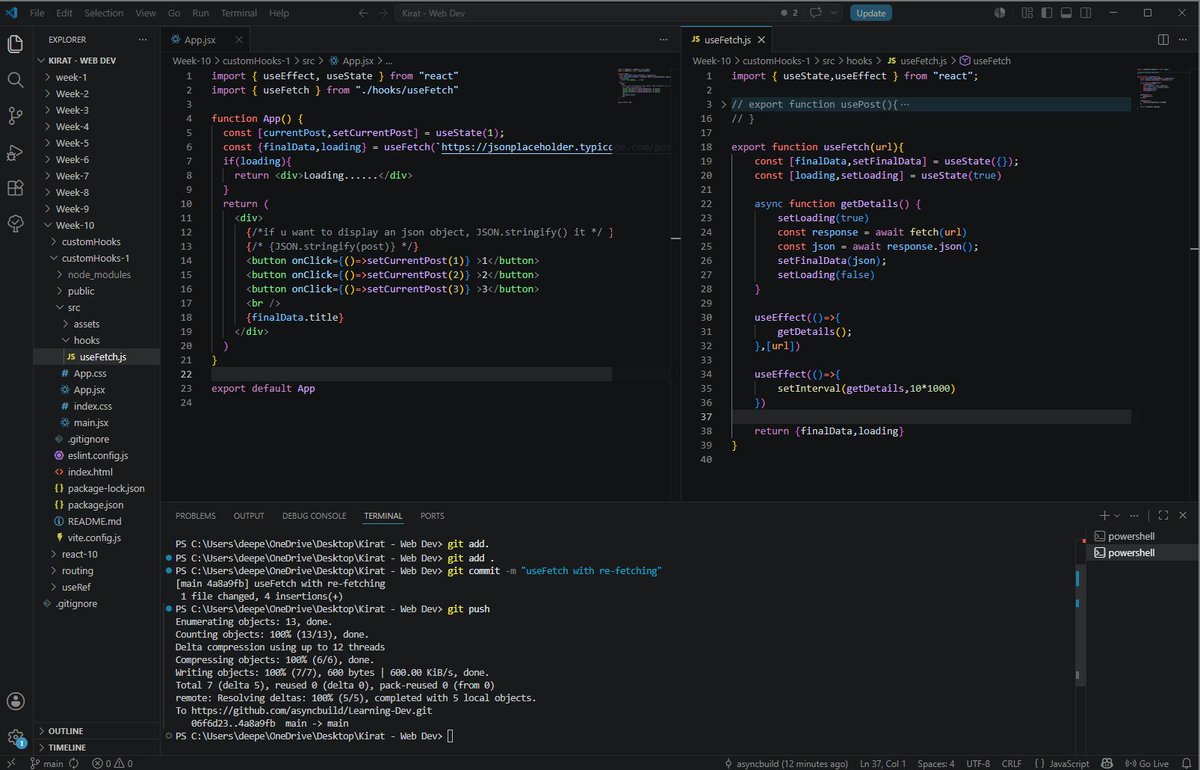This screenshot has height=770, width=1200.
Task: Open the Accounts icon in activity bar
Action: pyautogui.click(x=15, y=701)
